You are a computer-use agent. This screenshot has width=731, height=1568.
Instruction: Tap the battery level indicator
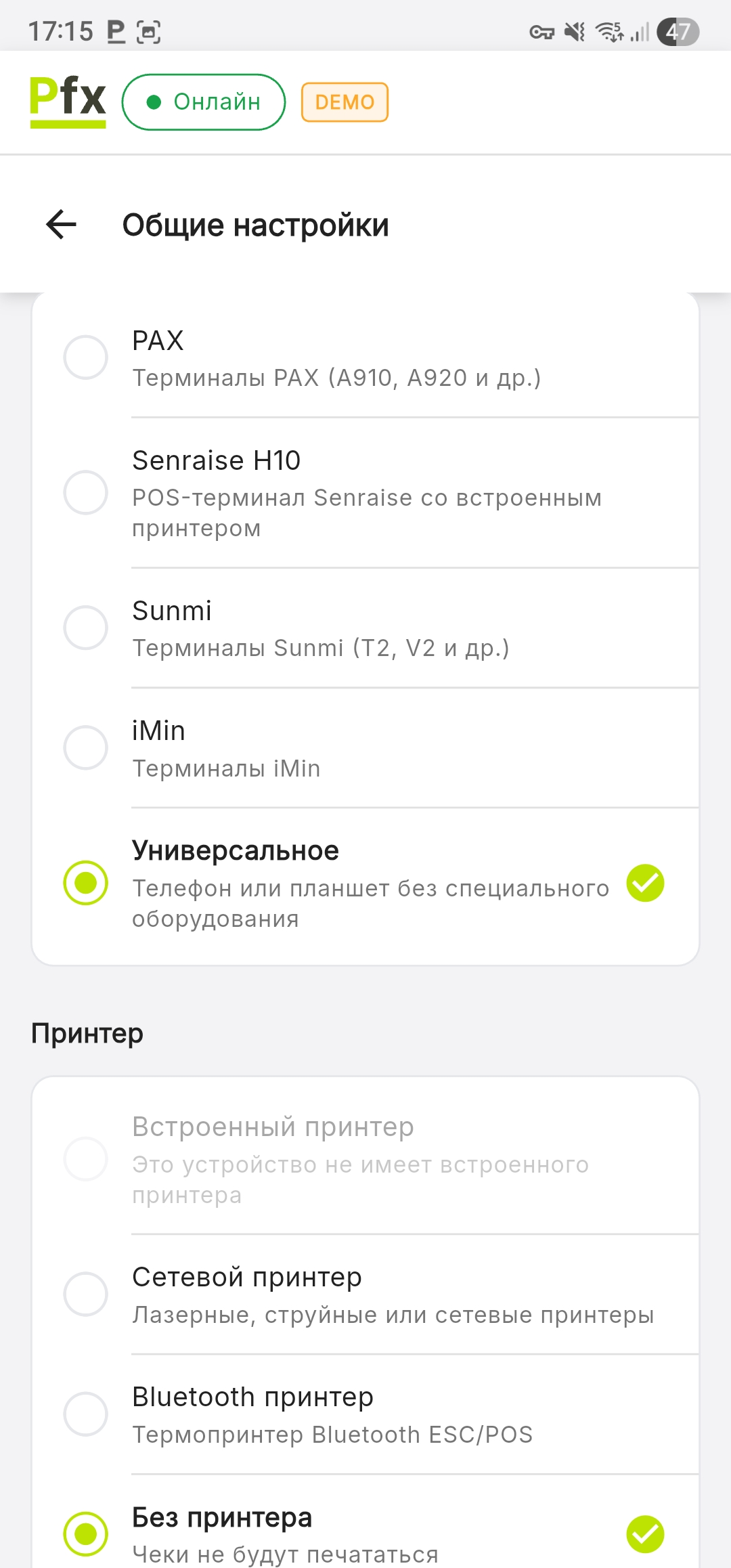click(x=678, y=32)
